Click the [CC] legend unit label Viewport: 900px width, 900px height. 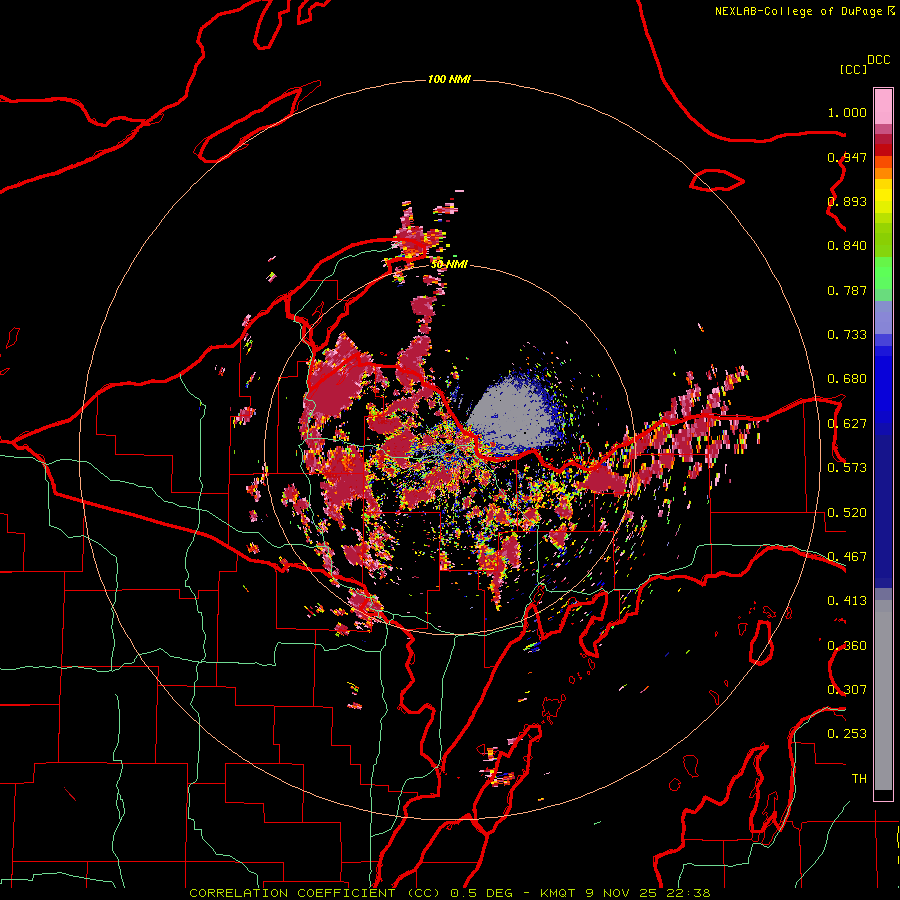(854, 69)
